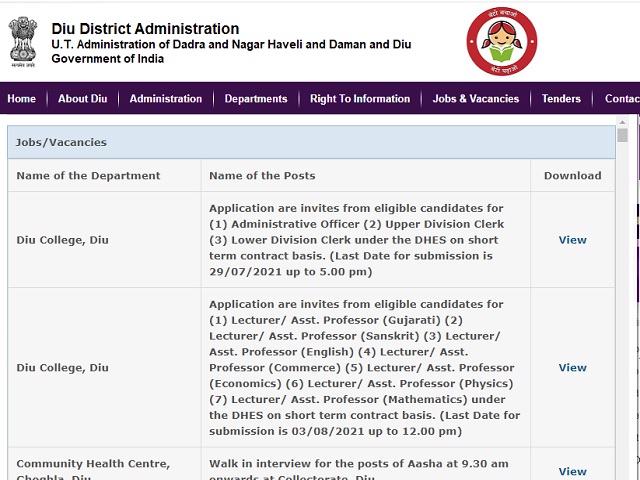Open the Contact menu item
Screen dimensions: 640x480
tap(622, 99)
